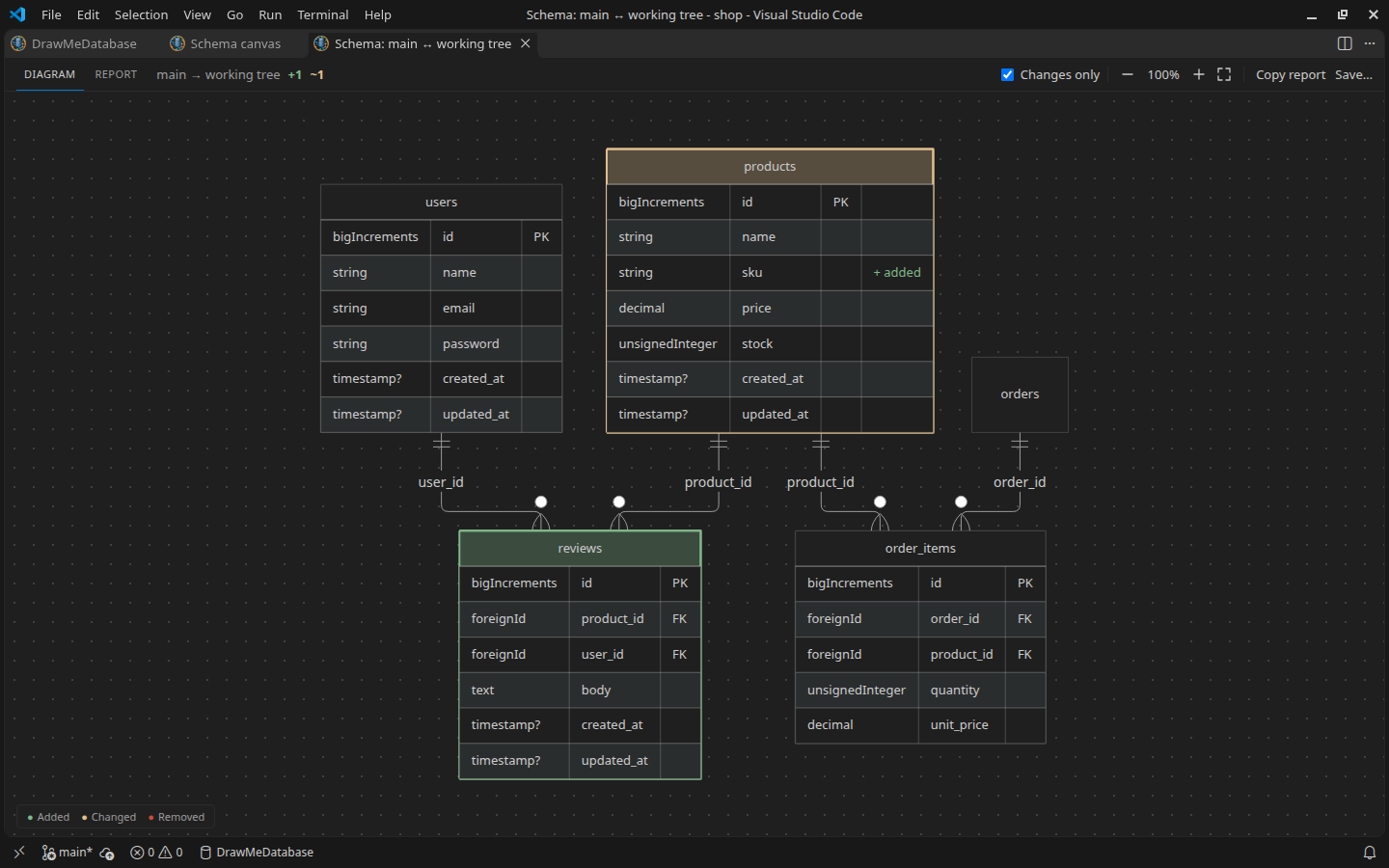1389x868 pixels.
Task: Open the Go menu
Action: [x=234, y=14]
